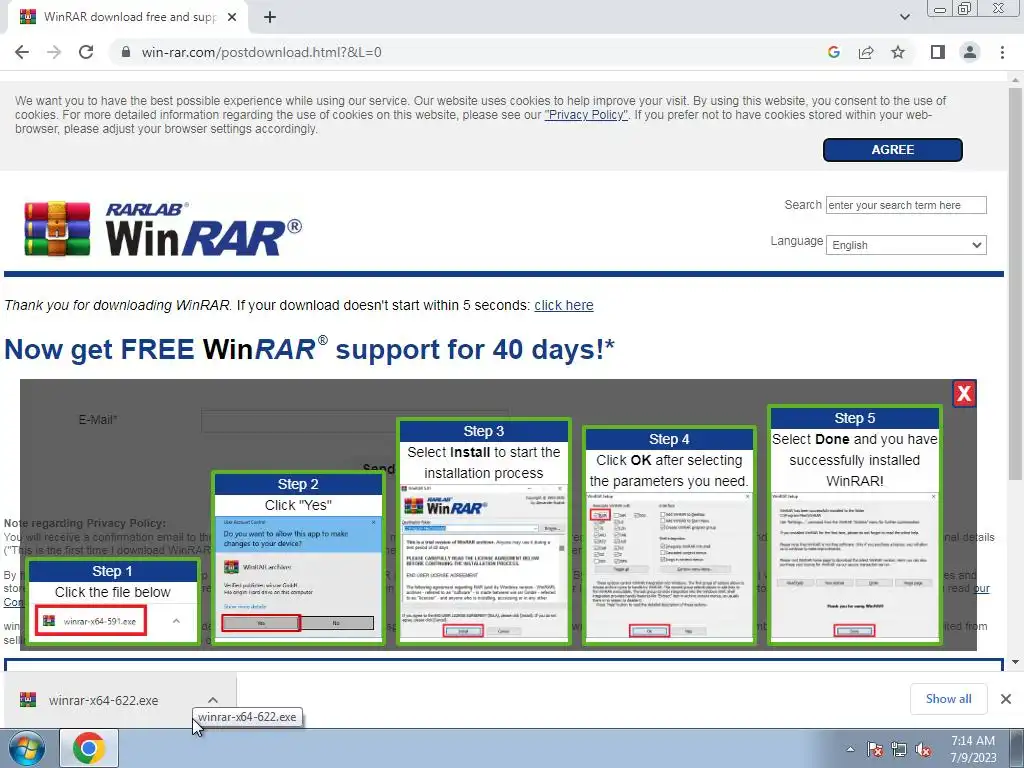Share this page via share icon

click(x=866, y=52)
